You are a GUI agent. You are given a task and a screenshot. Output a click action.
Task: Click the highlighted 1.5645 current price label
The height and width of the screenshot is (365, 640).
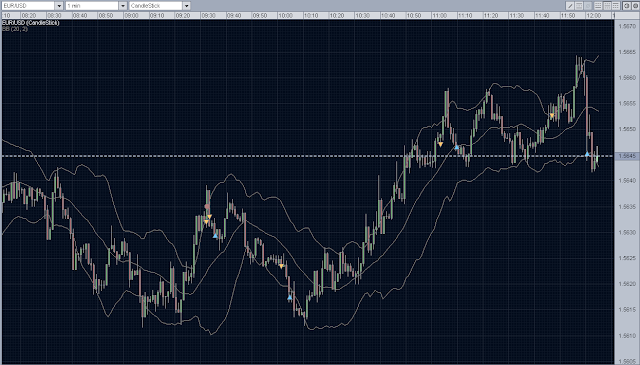coord(627,156)
